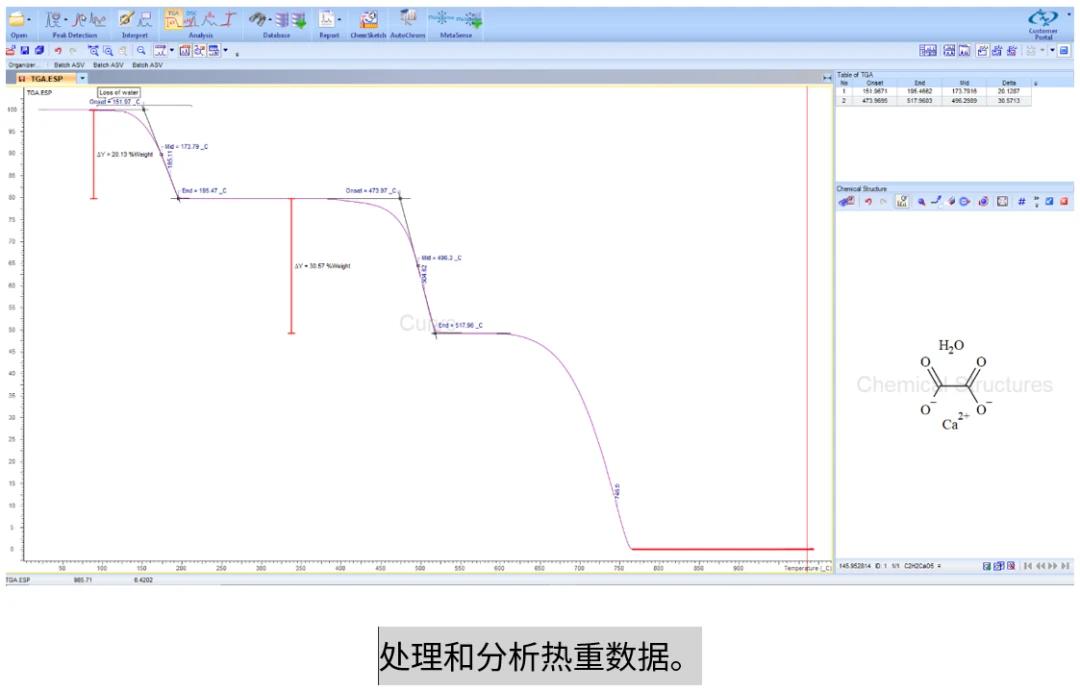Screen dimensions: 1080x691
Task: Click the C2H2CaO5 formula in status bar
Action: coord(920,566)
